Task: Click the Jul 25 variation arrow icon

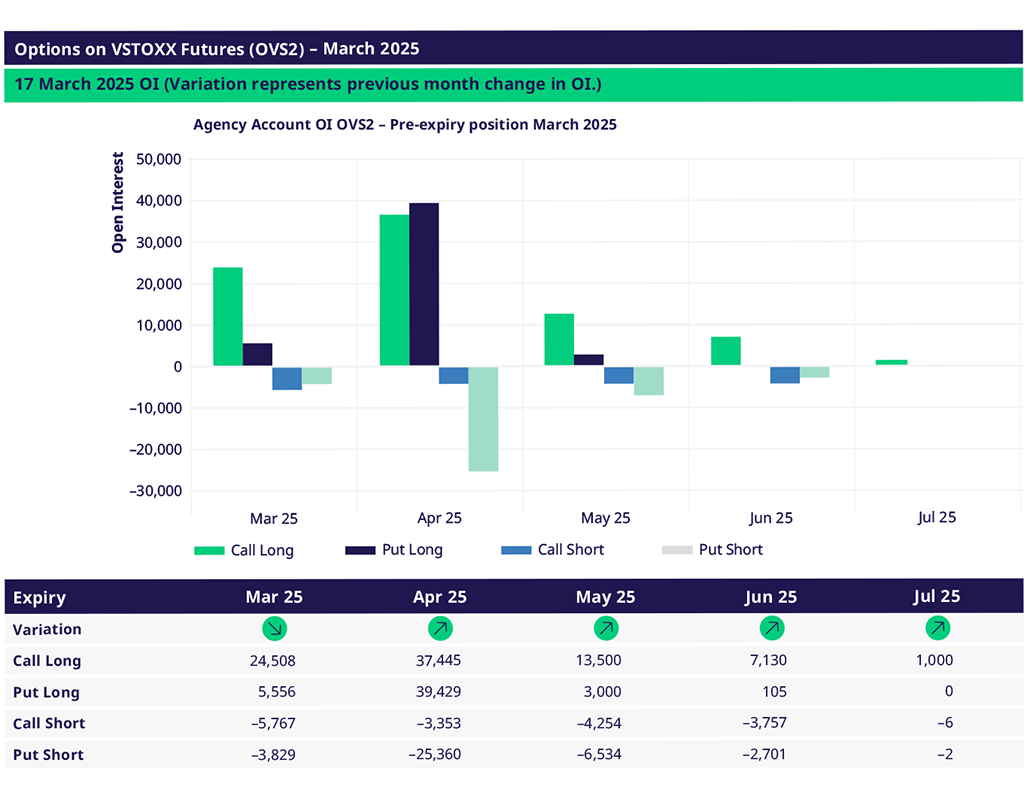Action: coord(937,629)
